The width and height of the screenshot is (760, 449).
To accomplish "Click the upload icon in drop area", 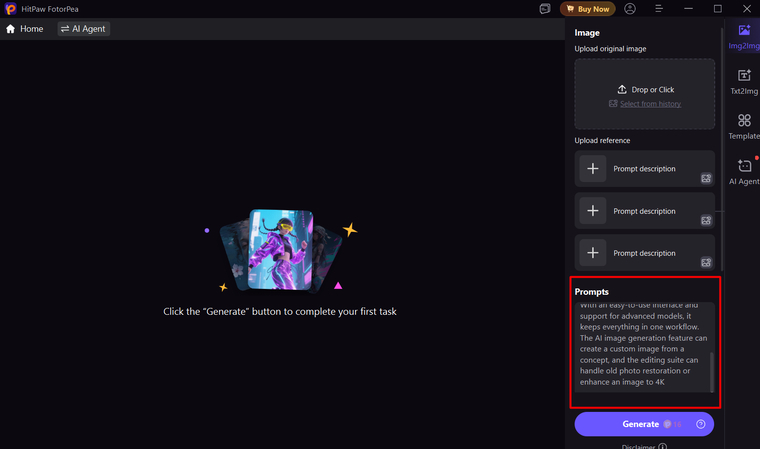I will coord(621,90).
